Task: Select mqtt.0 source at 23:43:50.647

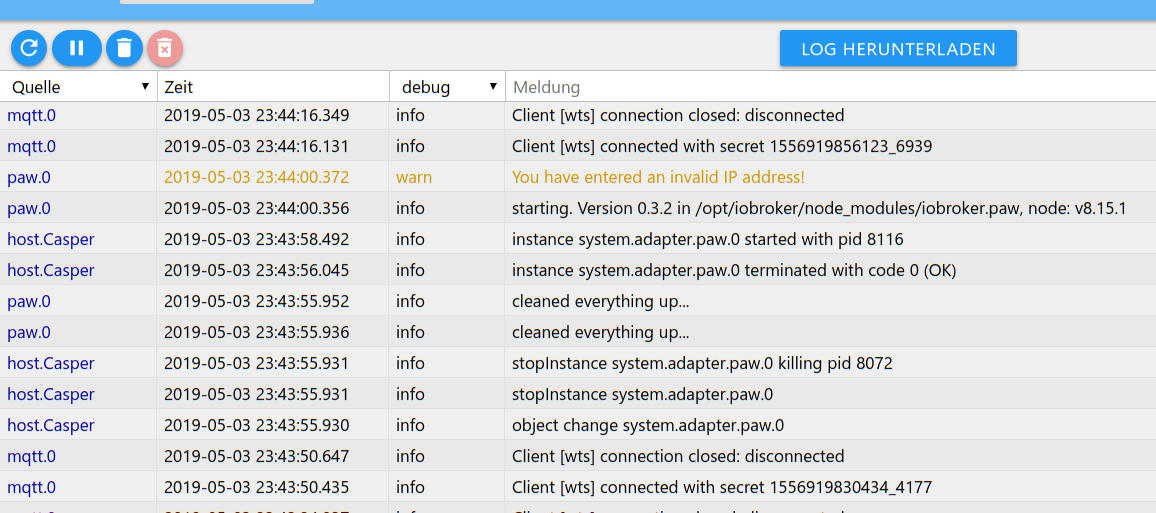Action: click(x=32, y=456)
